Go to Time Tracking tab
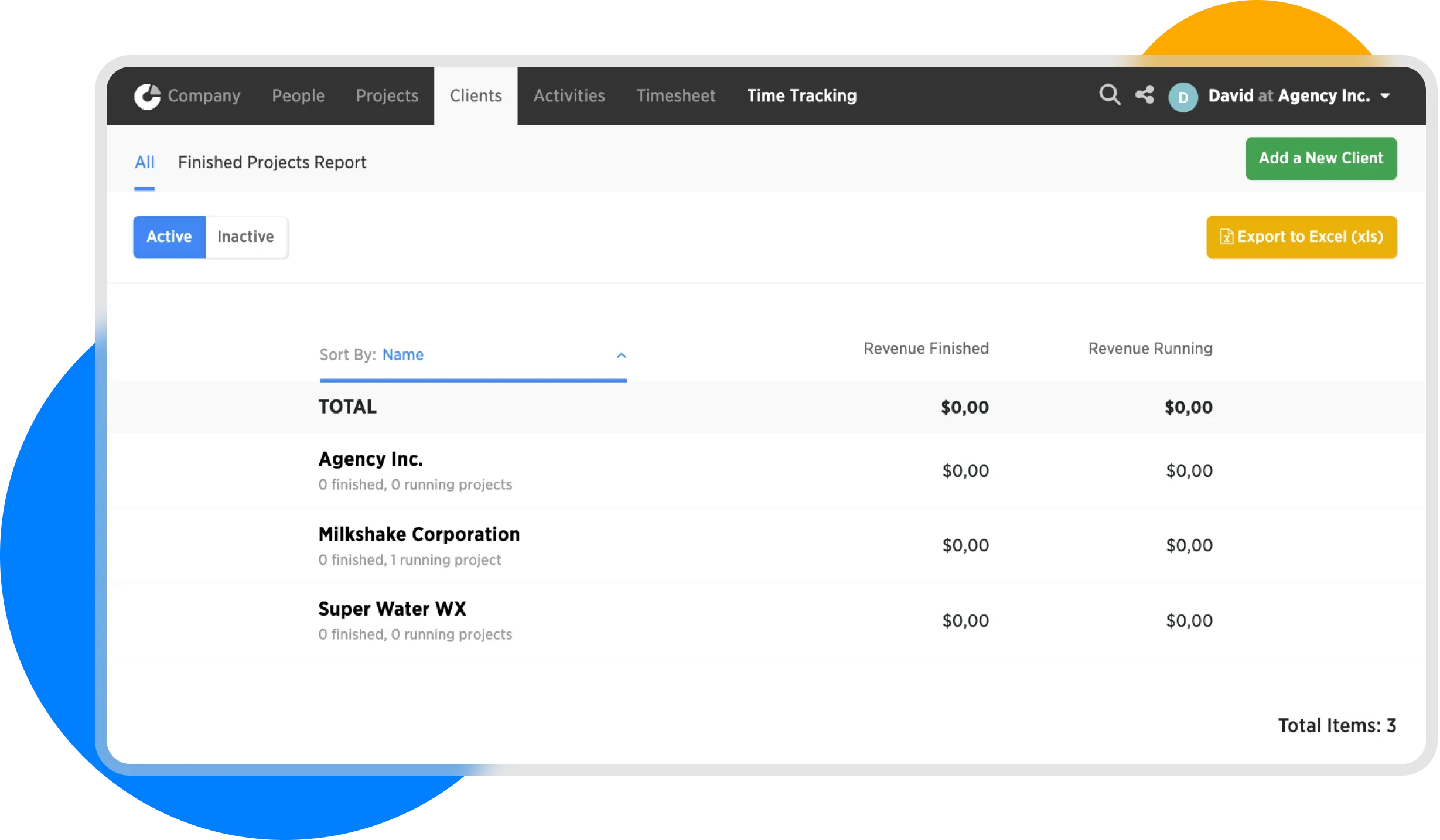This screenshot has height=840, width=1440. pyautogui.click(x=801, y=96)
